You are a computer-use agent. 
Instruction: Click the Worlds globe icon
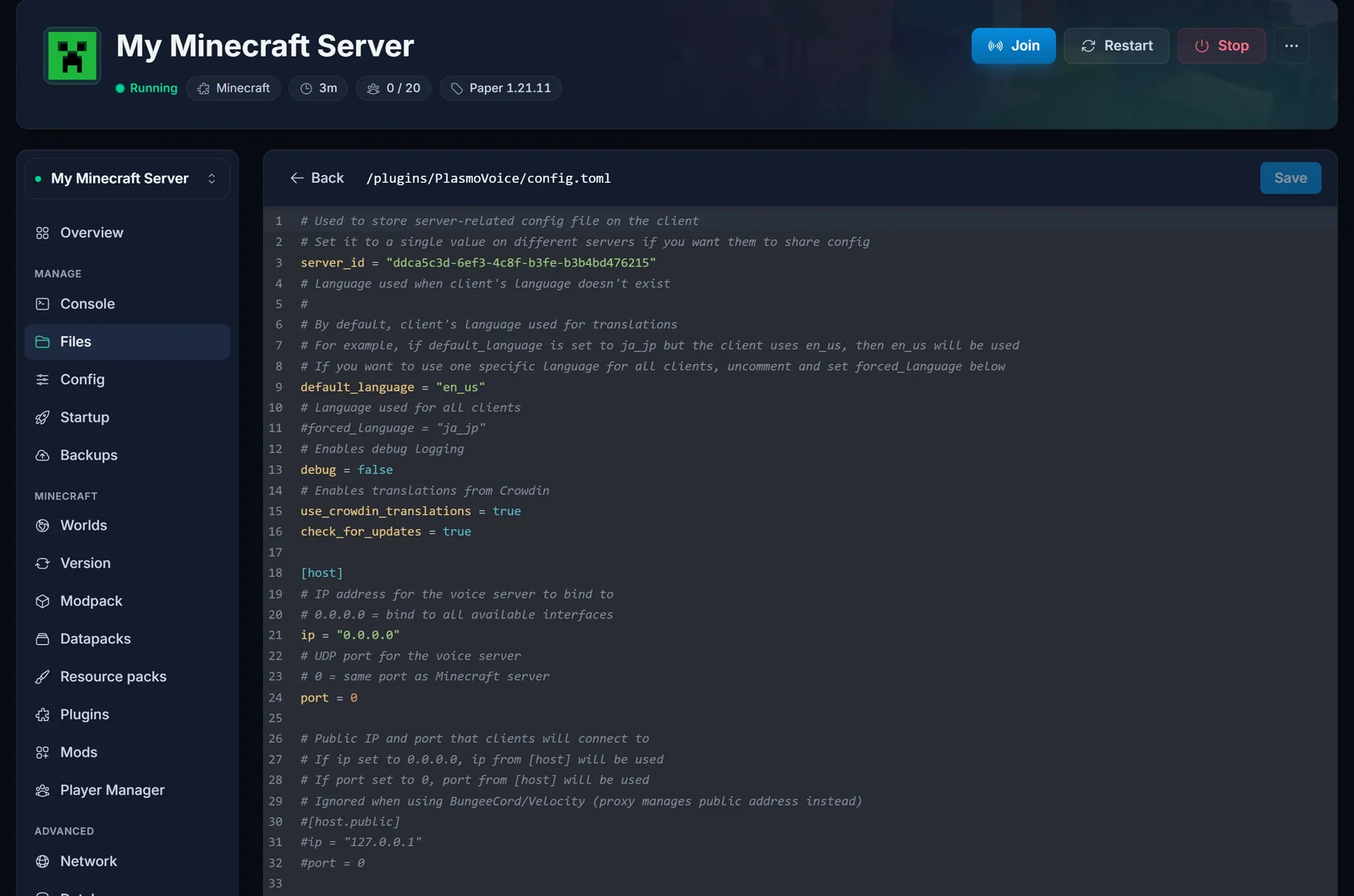pyautogui.click(x=42, y=525)
